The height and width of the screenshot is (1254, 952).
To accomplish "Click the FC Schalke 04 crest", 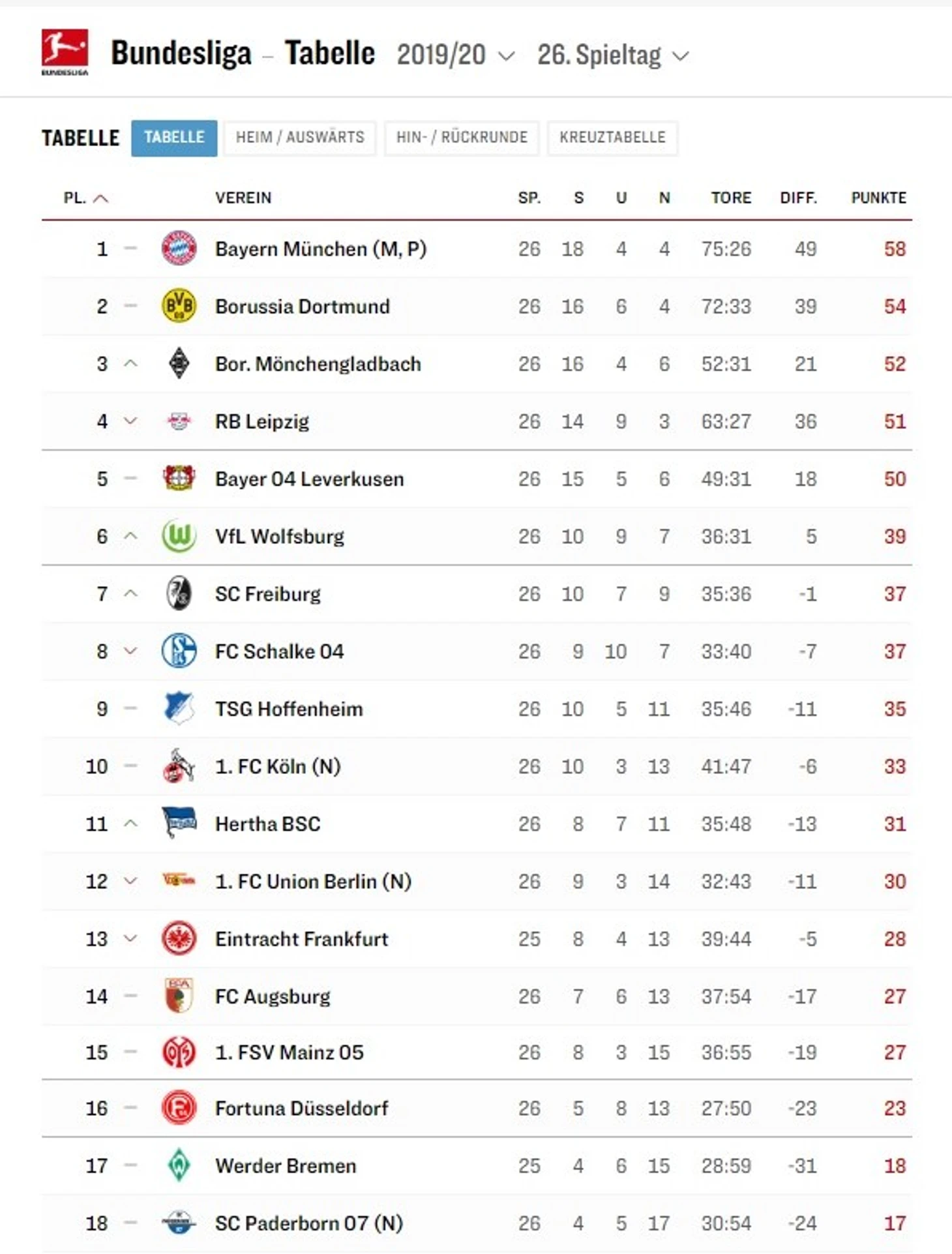I will tap(179, 651).
